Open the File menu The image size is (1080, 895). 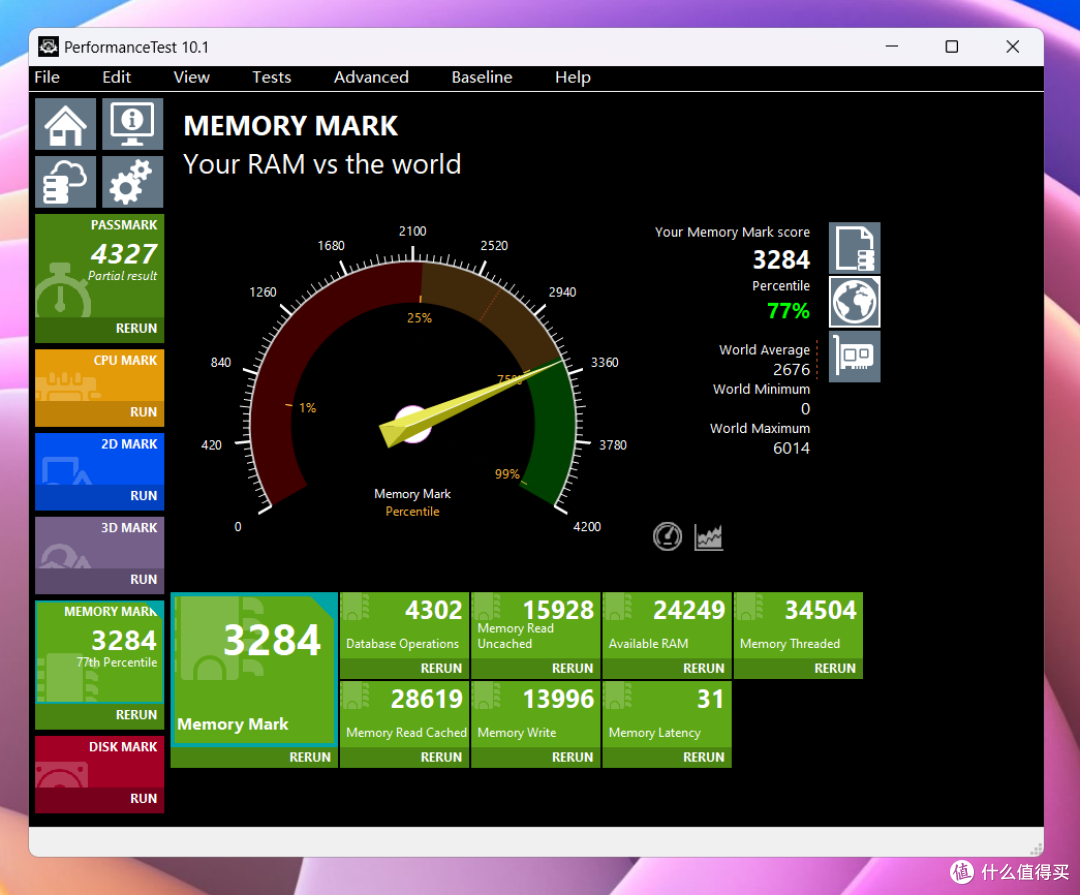(47, 77)
